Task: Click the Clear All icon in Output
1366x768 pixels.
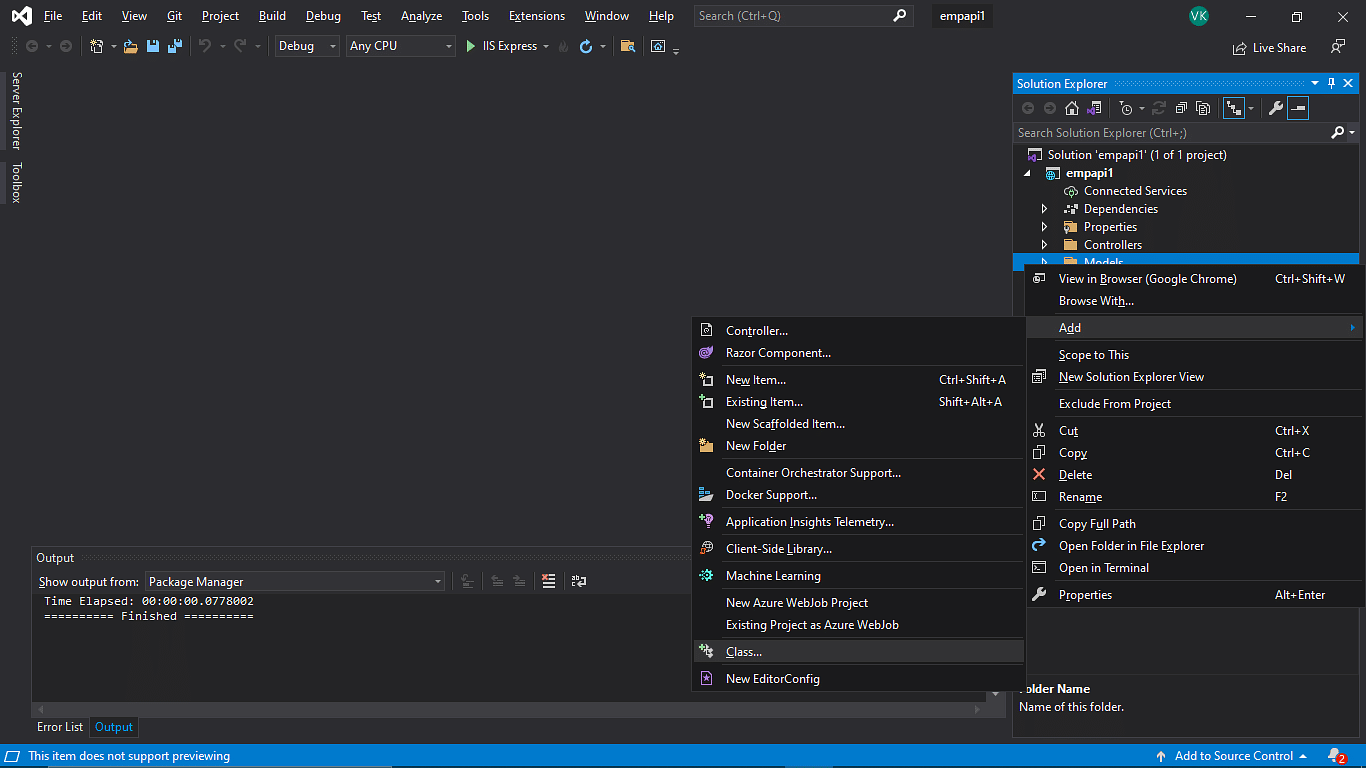Action: (x=548, y=581)
